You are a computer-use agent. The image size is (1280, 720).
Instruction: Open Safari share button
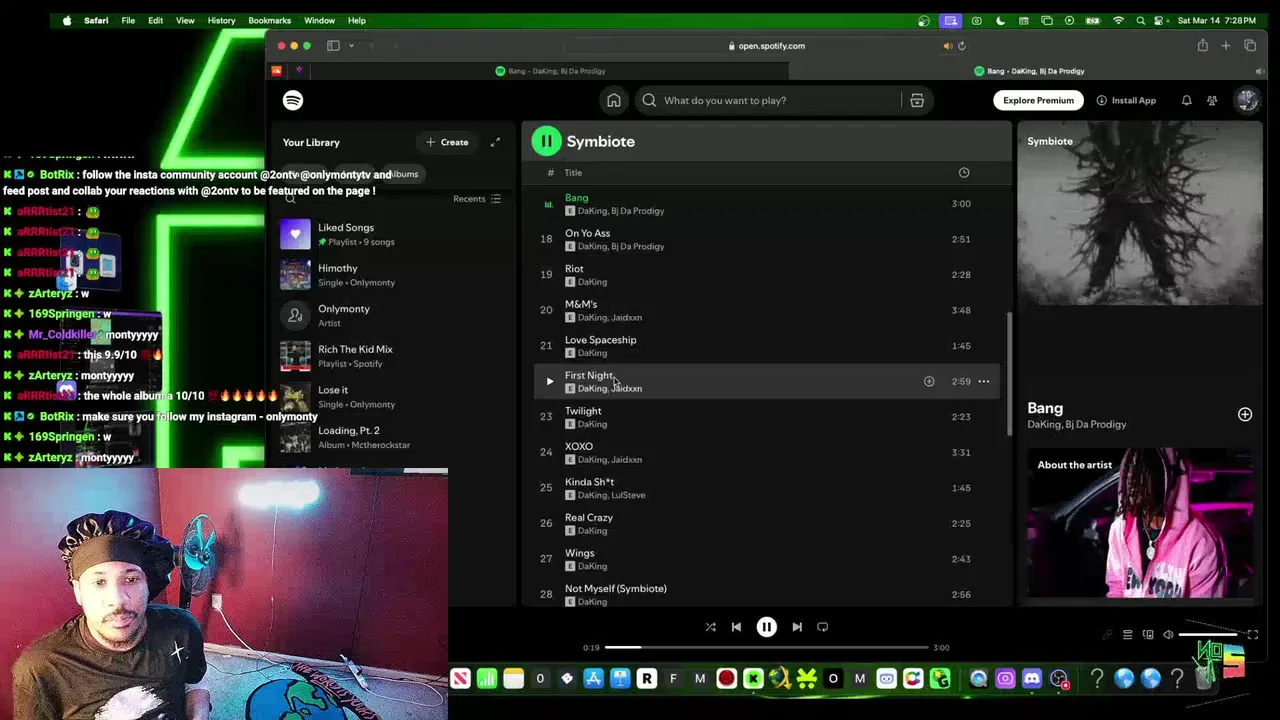coord(1202,46)
